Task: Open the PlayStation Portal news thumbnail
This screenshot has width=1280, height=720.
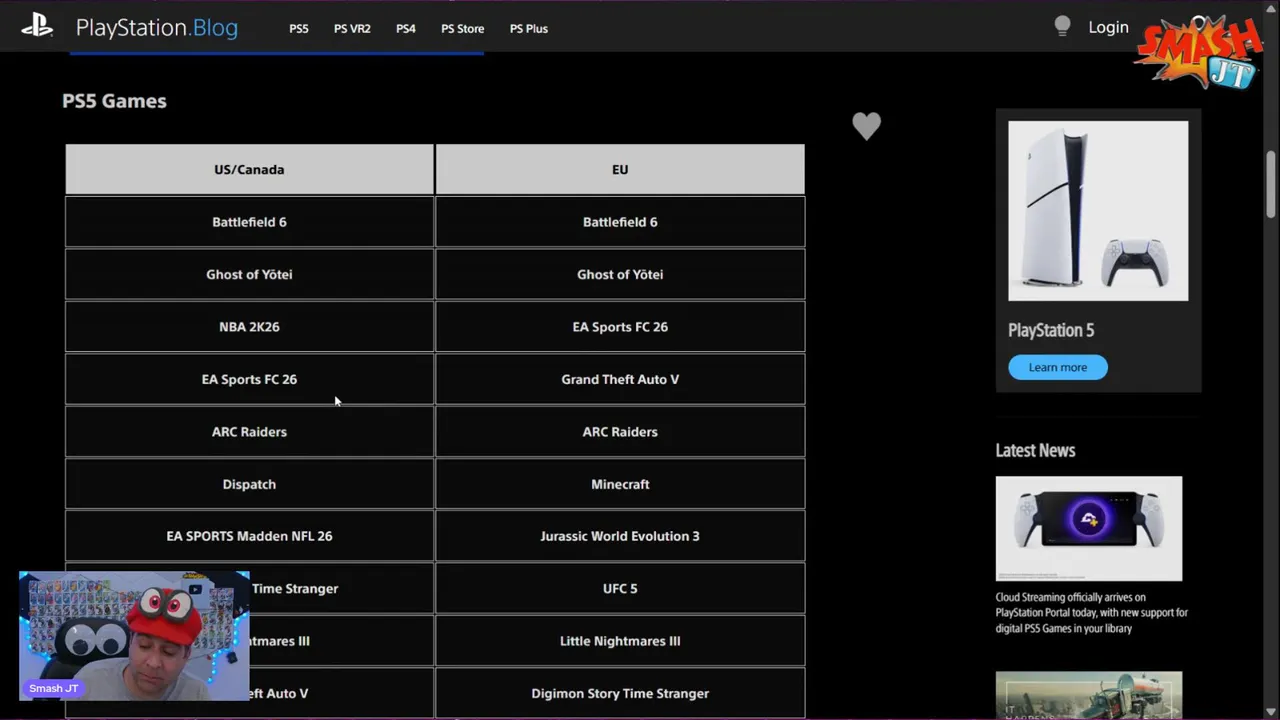Action: click(x=1089, y=528)
